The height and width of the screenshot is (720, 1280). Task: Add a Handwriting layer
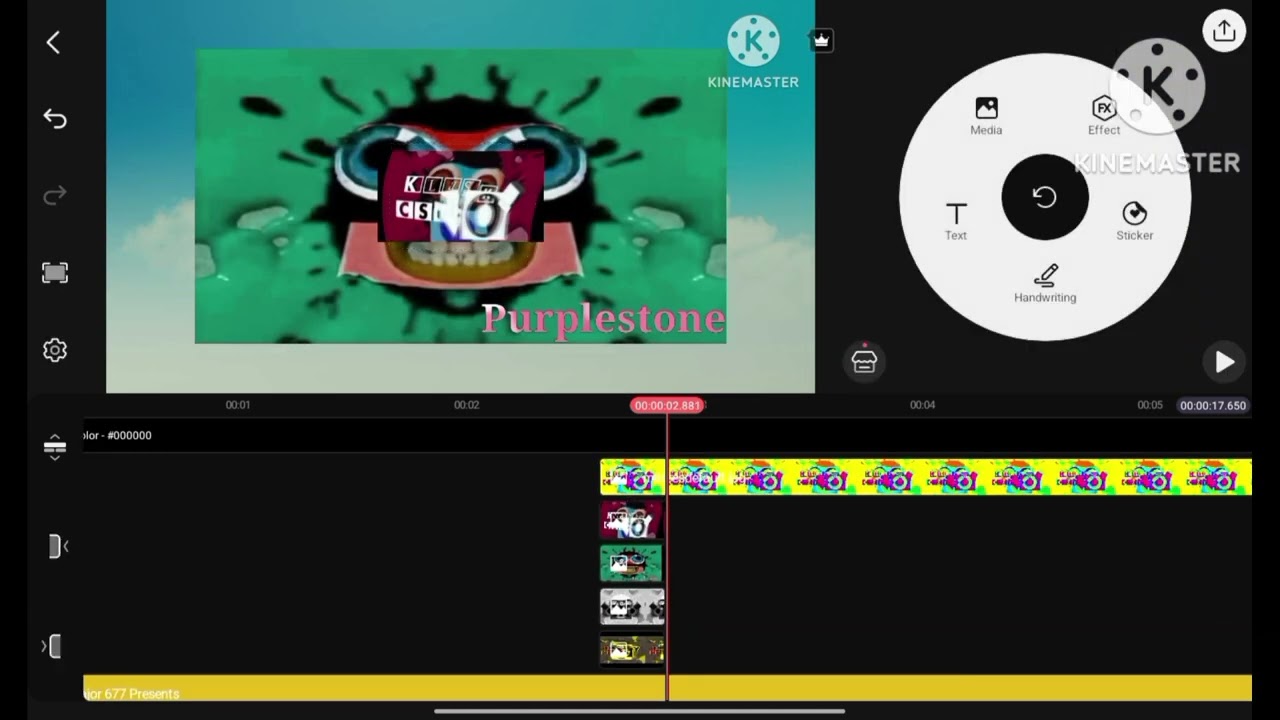[x=1045, y=283]
